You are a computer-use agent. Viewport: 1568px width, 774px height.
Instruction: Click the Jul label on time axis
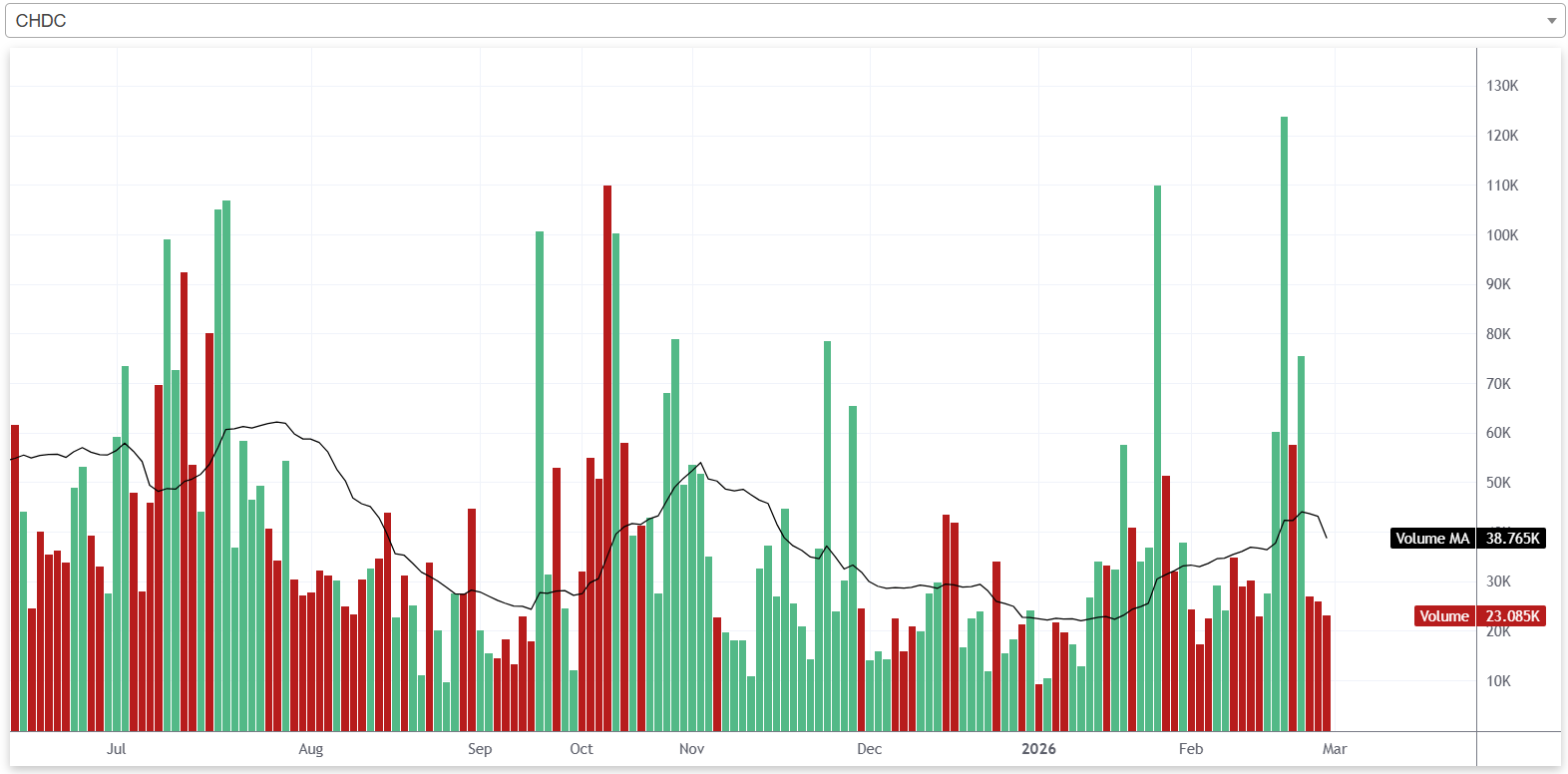116,749
